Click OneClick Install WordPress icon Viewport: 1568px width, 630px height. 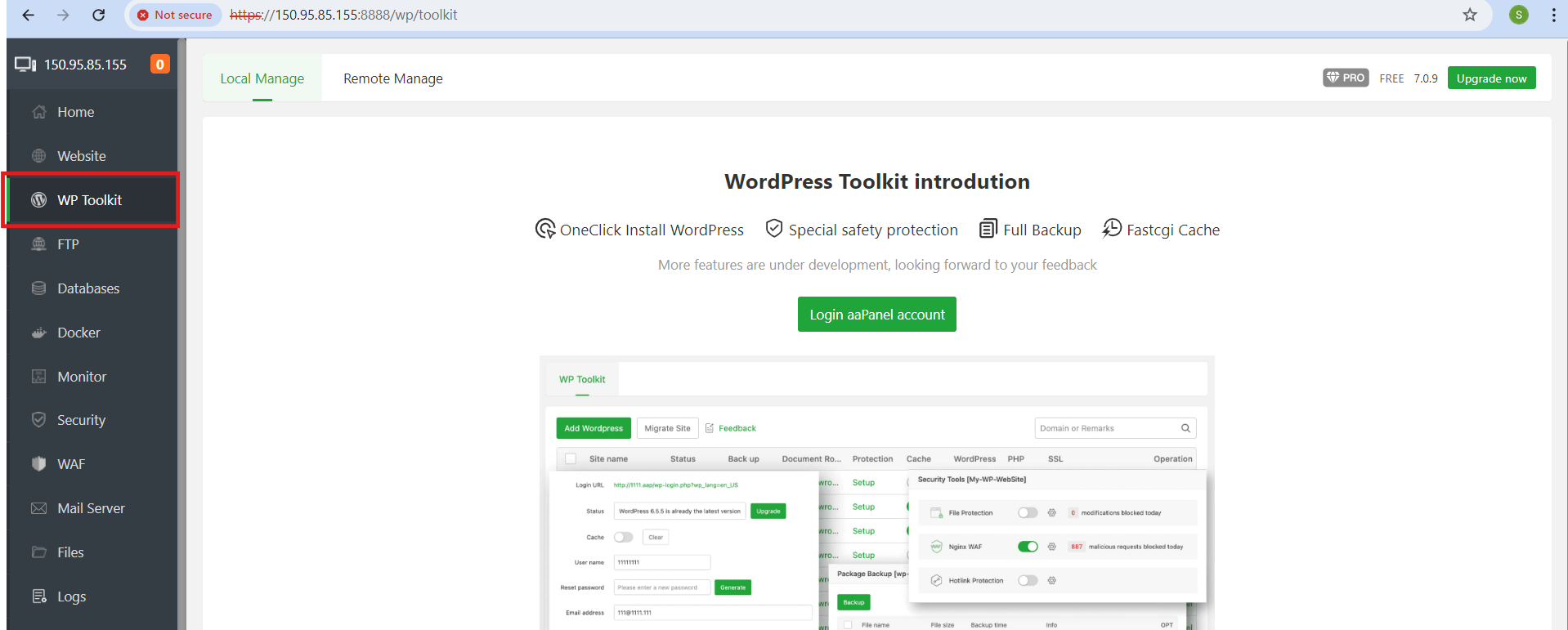[x=545, y=229]
